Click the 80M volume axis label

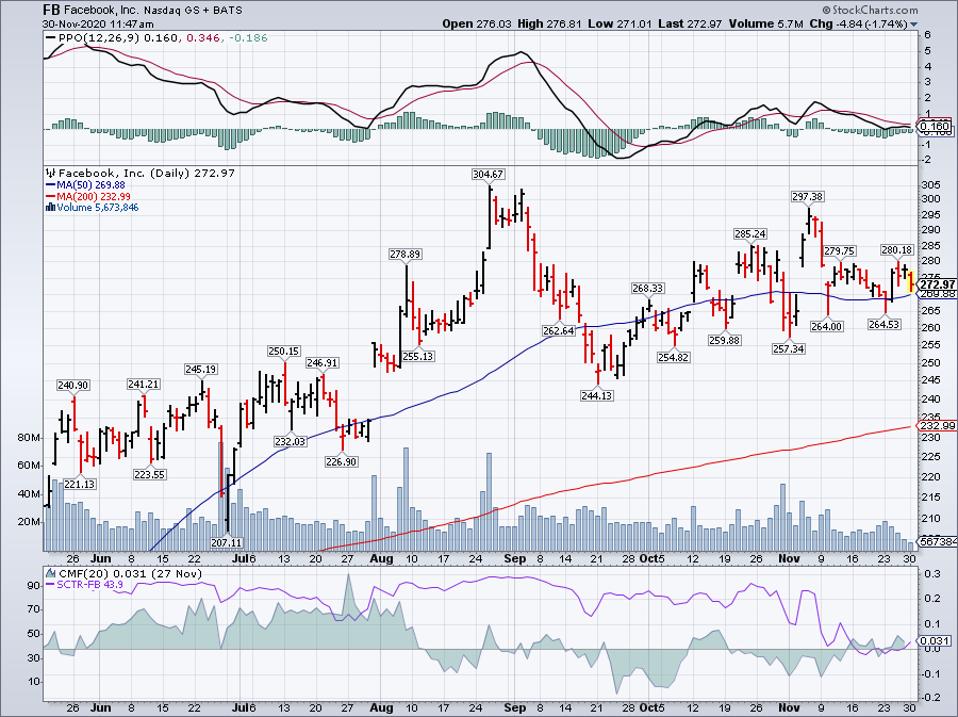pyautogui.click(x=29, y=438)
